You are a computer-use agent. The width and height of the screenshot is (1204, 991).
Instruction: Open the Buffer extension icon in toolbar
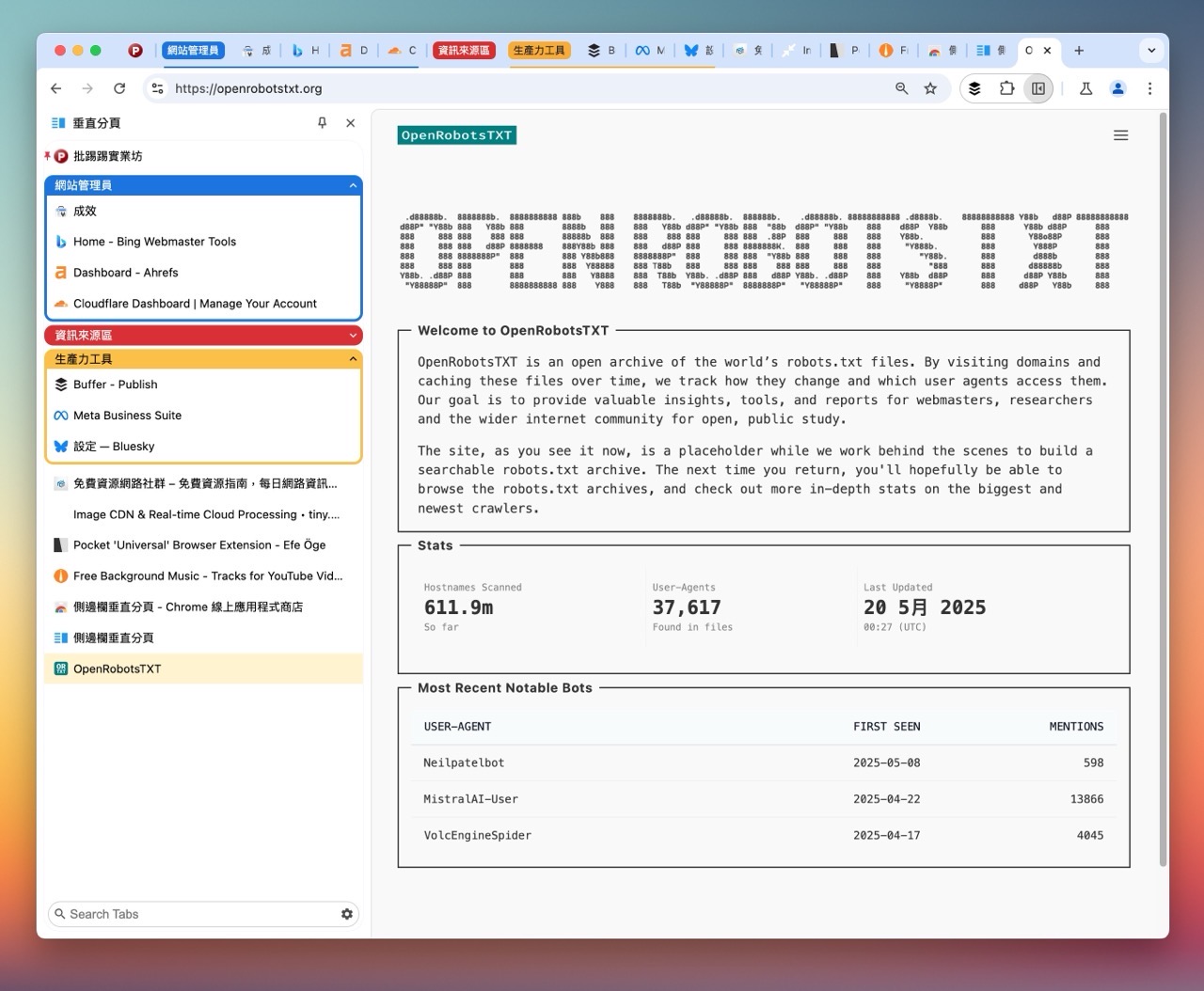pyautogui.click(x=974, y=88)
